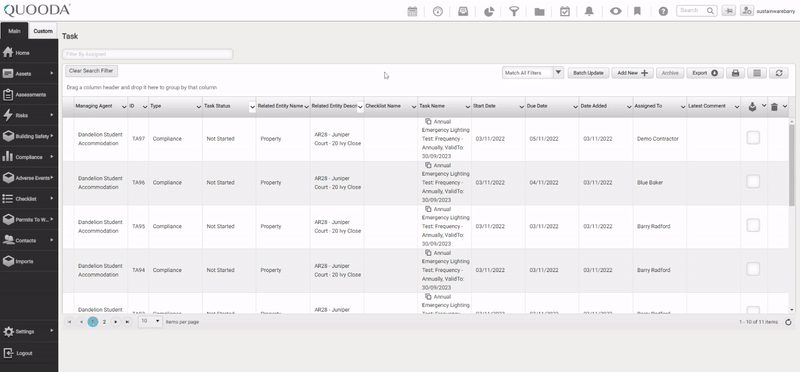Screen dimensions: 800x372
Task: Open the notifications bell icon
Action: click(x=589, y=11)
